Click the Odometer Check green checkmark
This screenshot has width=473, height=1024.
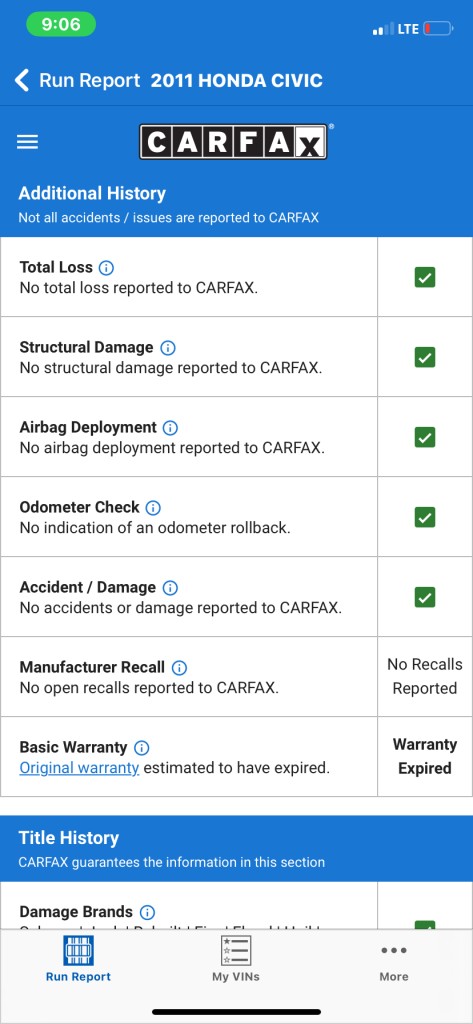(x=425, y=517)
